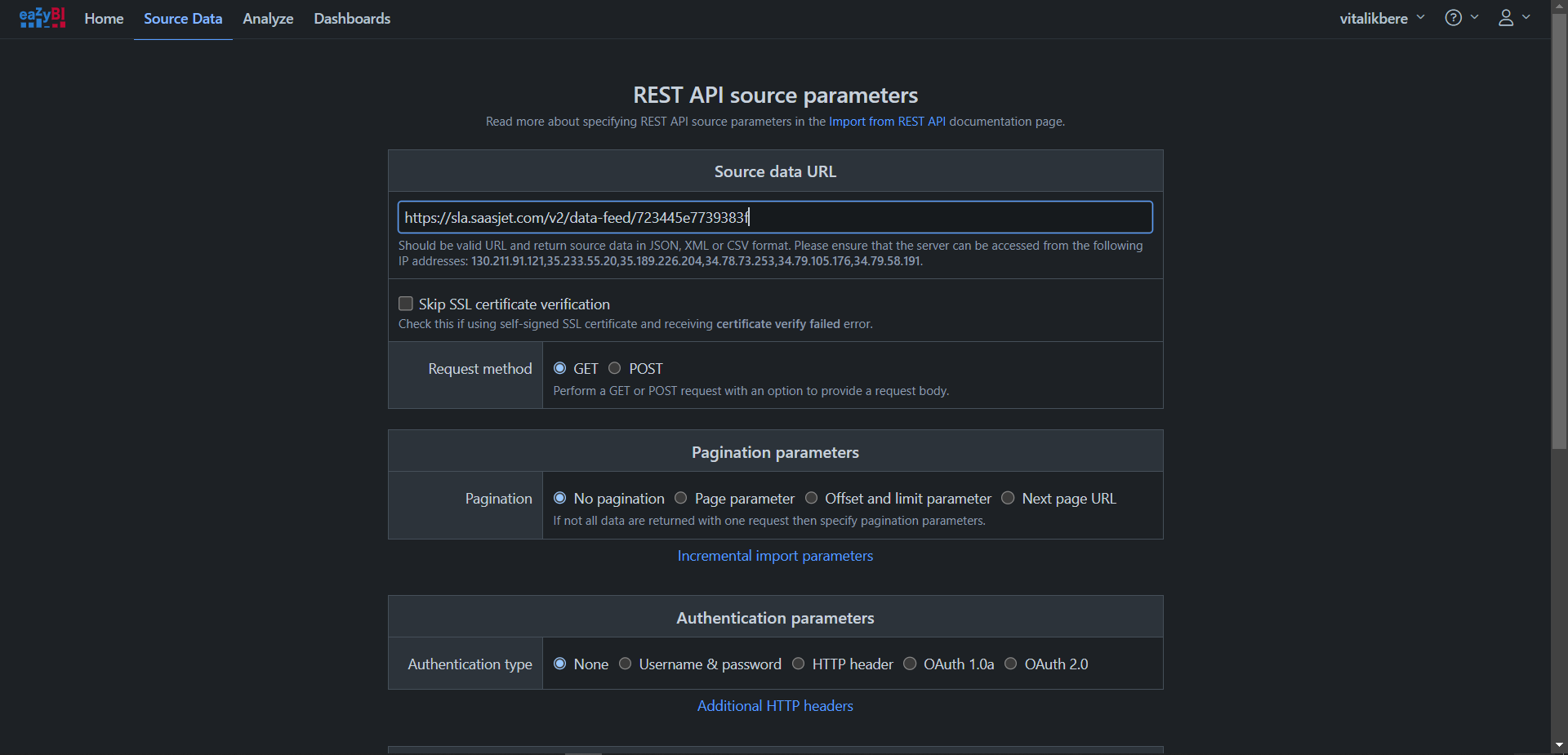Viewport: 1568px width, 755px height.
Task: Choose OAuth 2.0 authentication type
Action: 1011,664
